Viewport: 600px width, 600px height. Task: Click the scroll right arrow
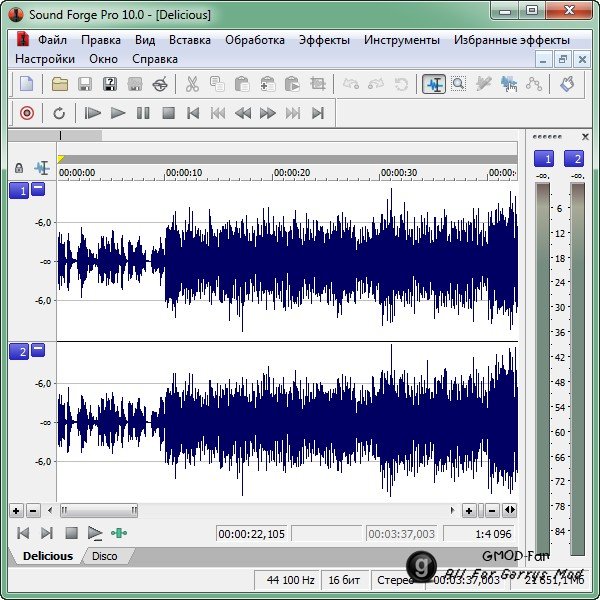click(x=452, y=510)
